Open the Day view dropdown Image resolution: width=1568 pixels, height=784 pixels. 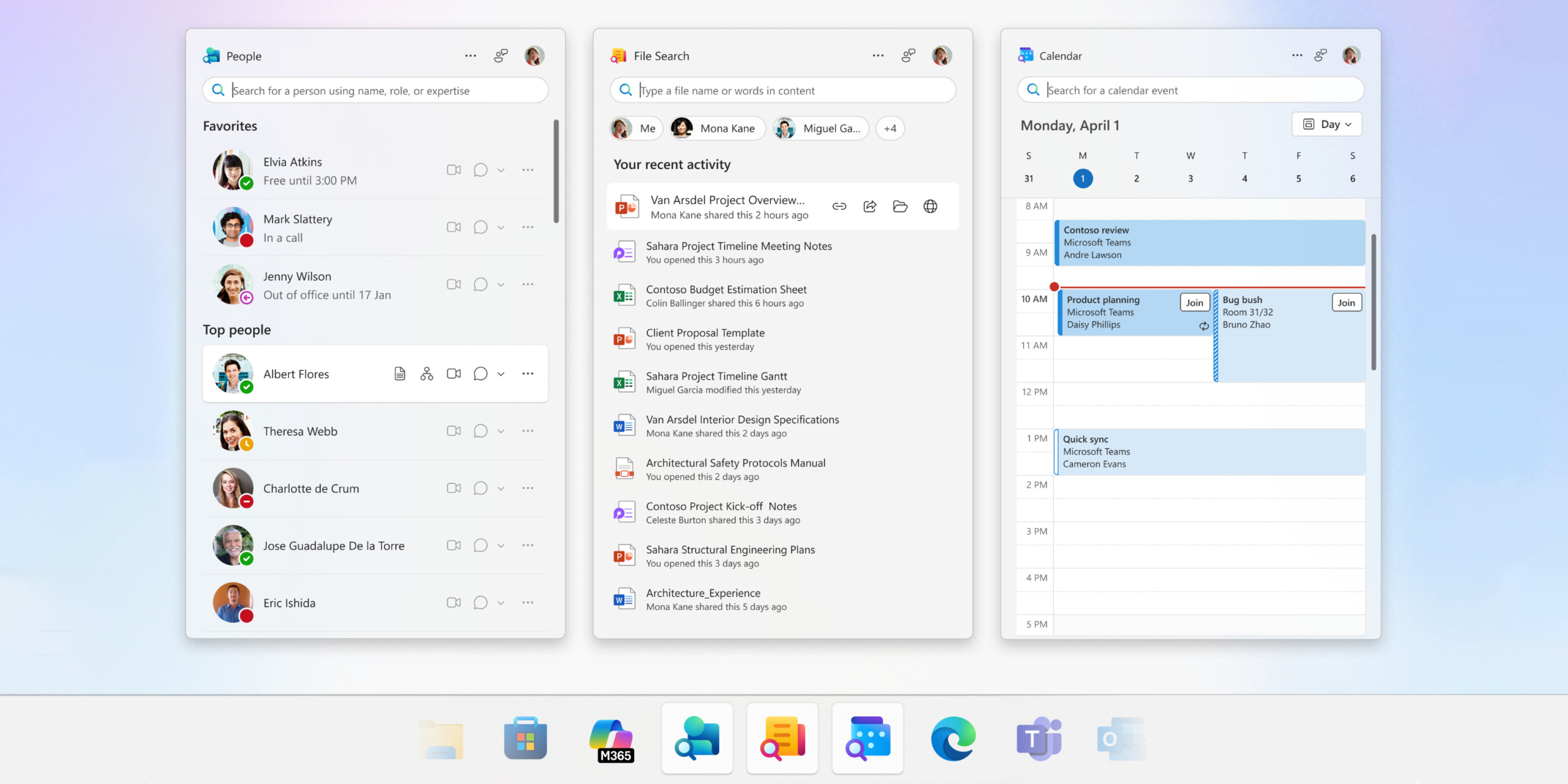1326,124
